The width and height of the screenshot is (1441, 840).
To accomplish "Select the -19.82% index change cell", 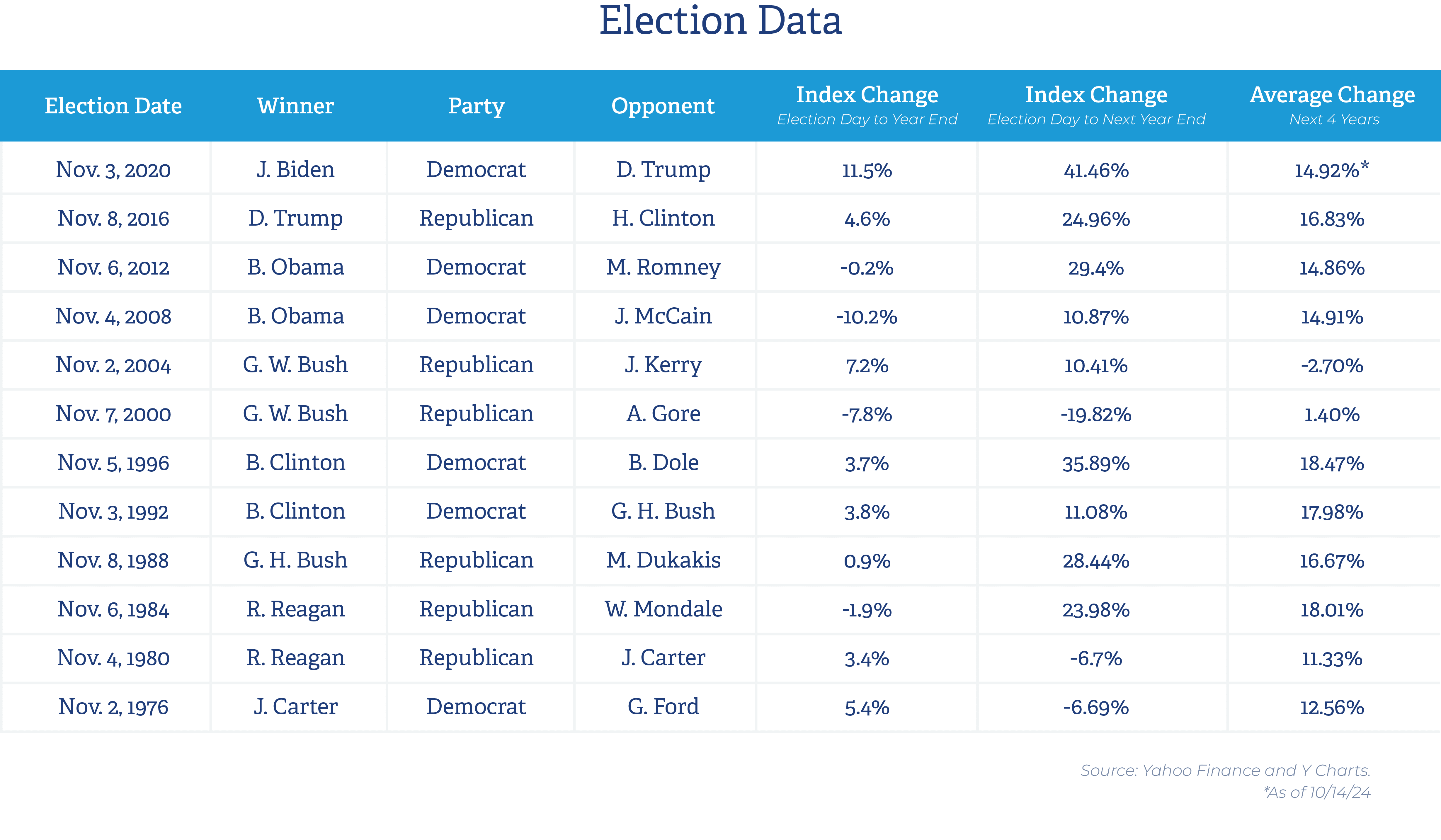I will [x=1095, y=415].
